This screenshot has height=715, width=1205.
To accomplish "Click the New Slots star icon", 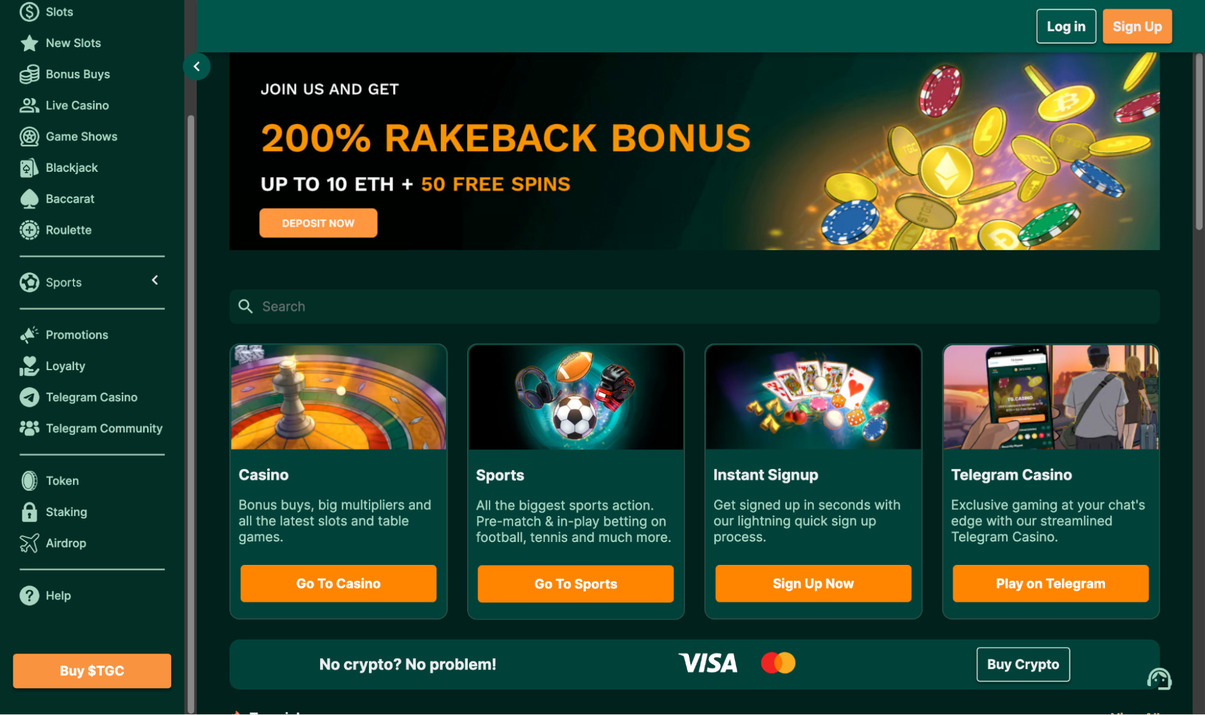I will coord(29,43).
